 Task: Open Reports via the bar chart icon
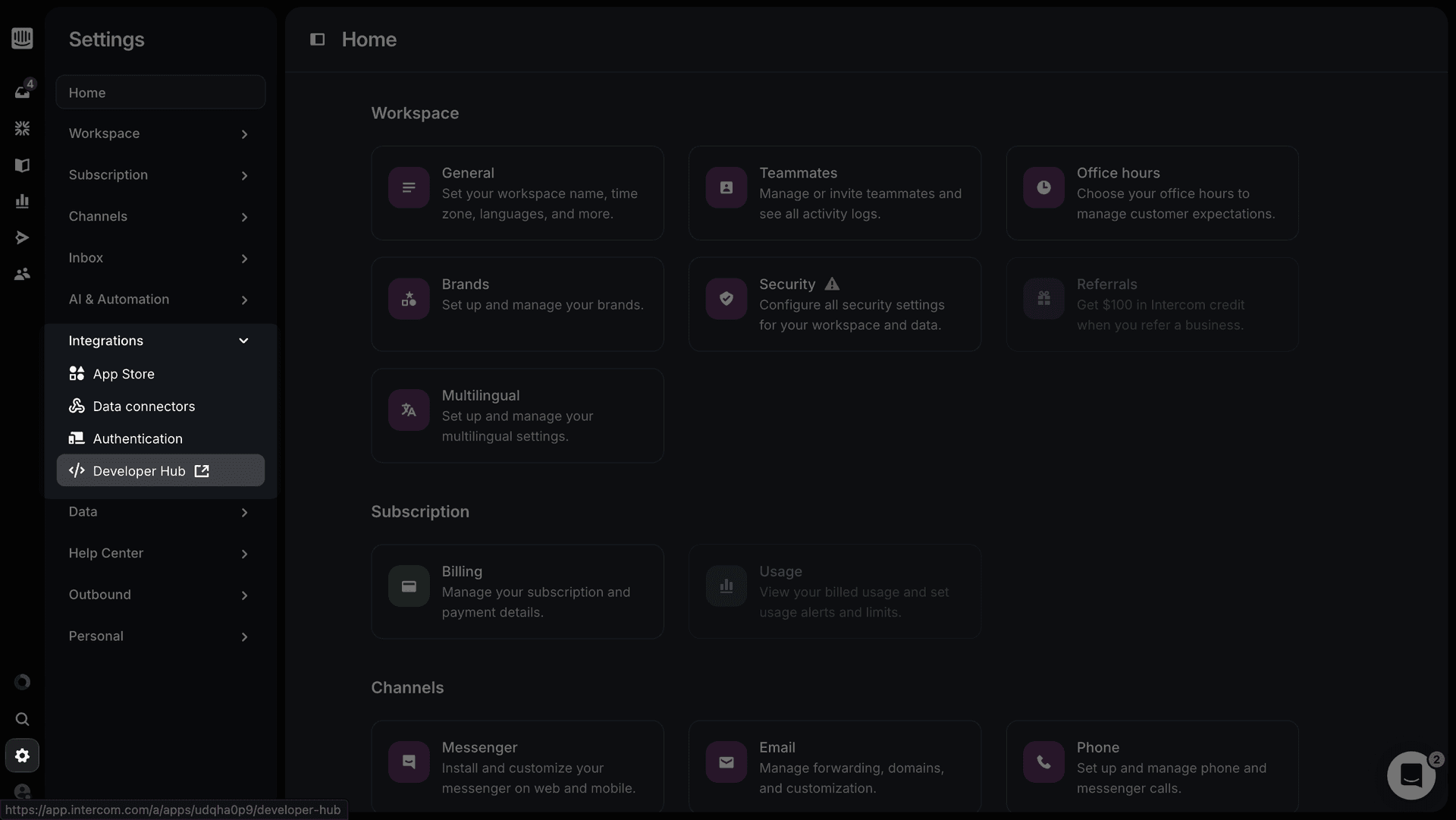pos(23,201)
